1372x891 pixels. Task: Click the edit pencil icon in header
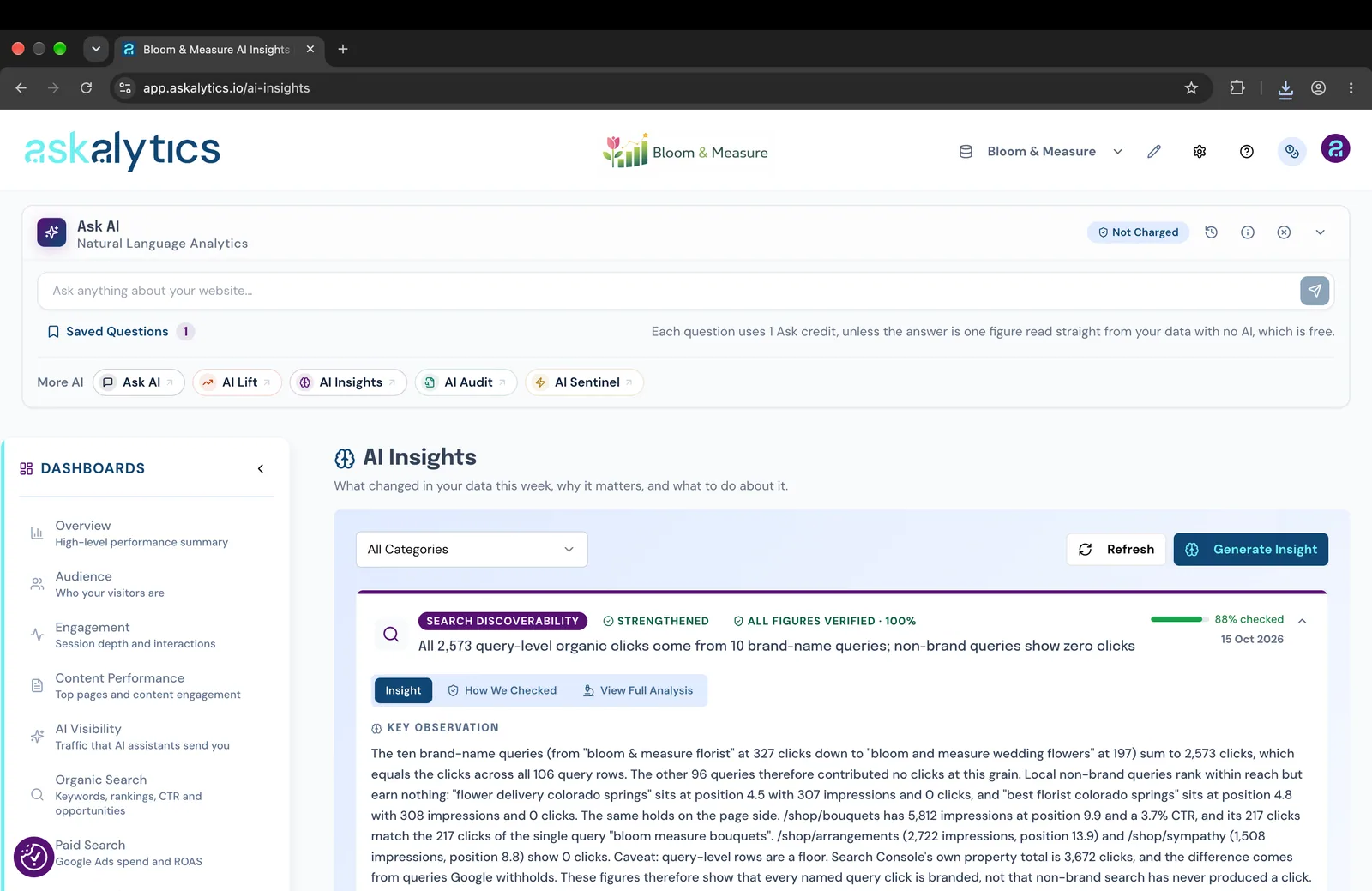1154,152
